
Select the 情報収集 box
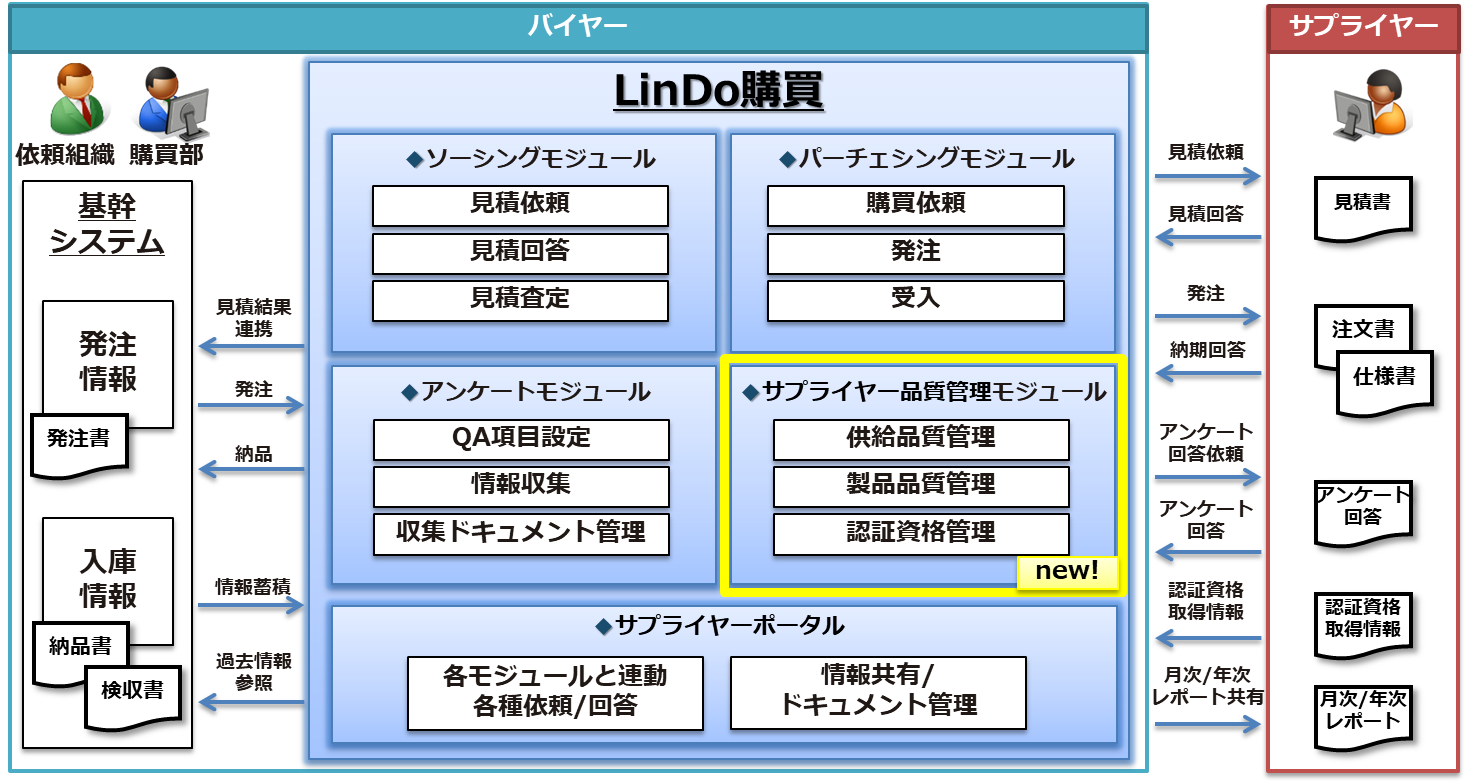click(x=521, y=487)
